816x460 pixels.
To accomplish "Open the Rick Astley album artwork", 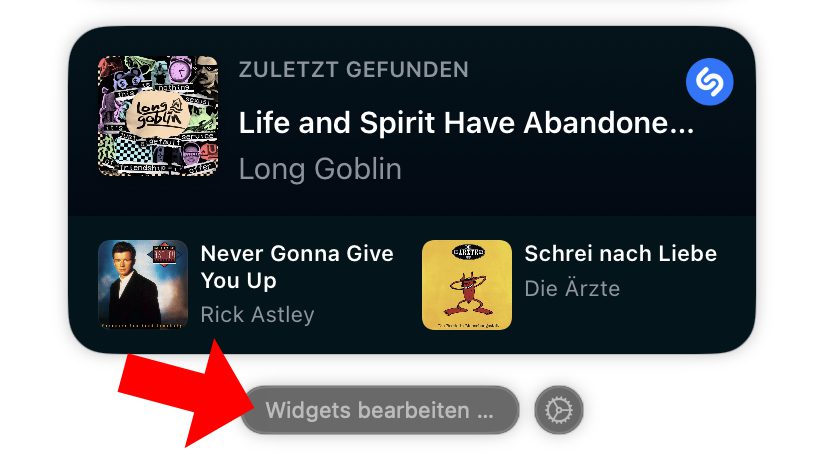I will pyautogui.click(x=143, y=285).
